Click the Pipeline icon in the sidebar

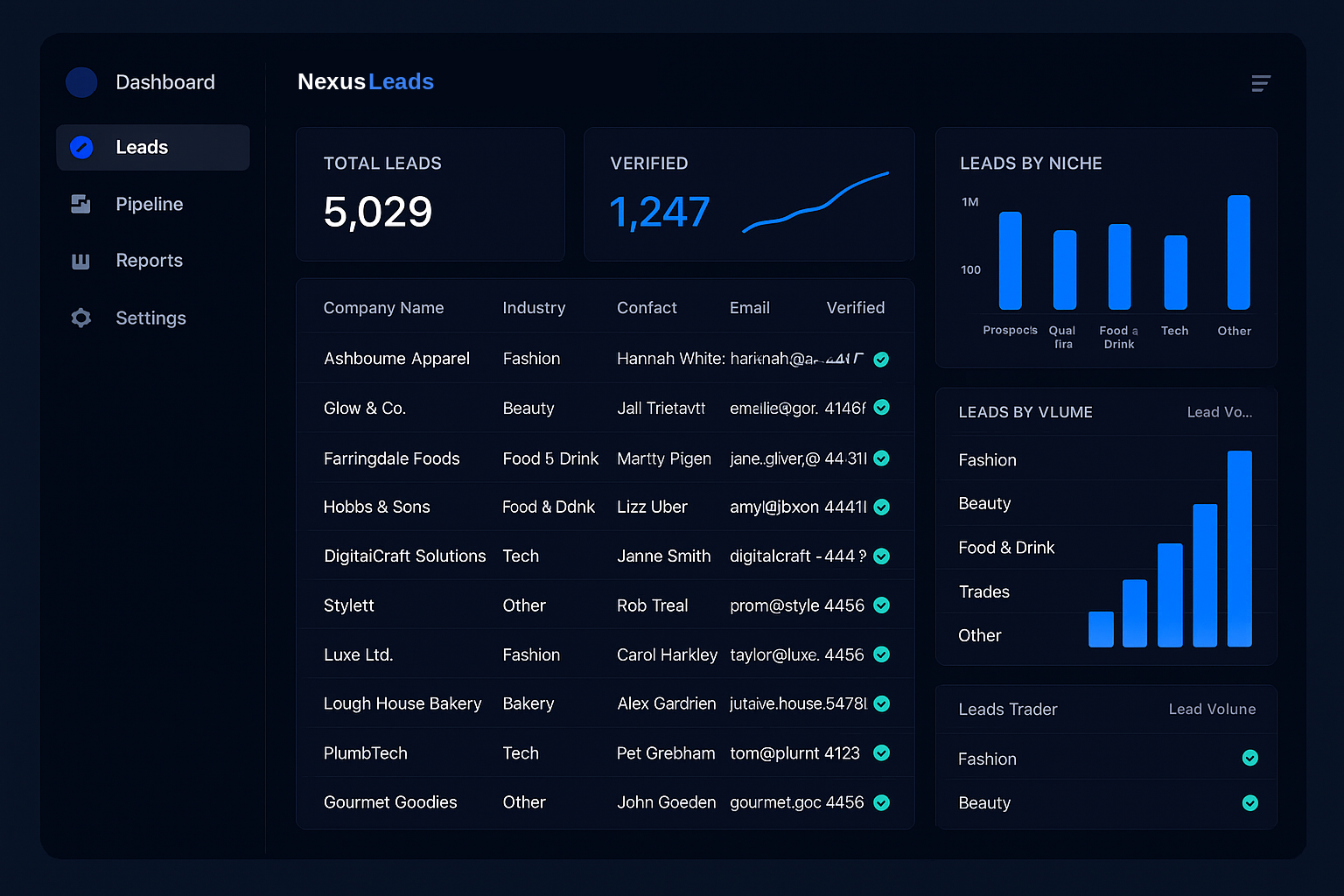point(80,204)
